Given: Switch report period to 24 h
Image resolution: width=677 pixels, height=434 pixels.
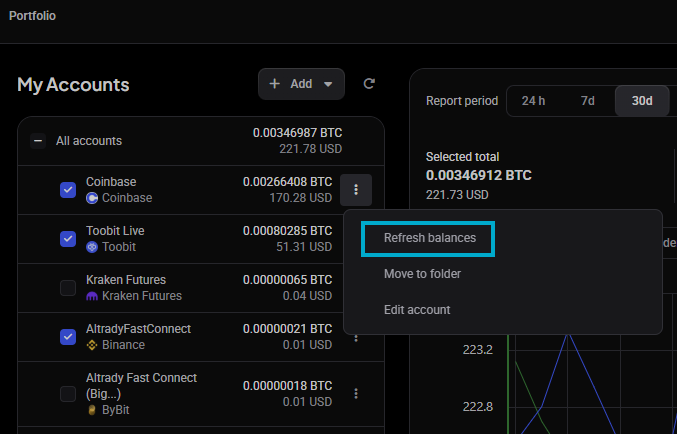Looking at the screenshot, I should click(x=533, y=101).
